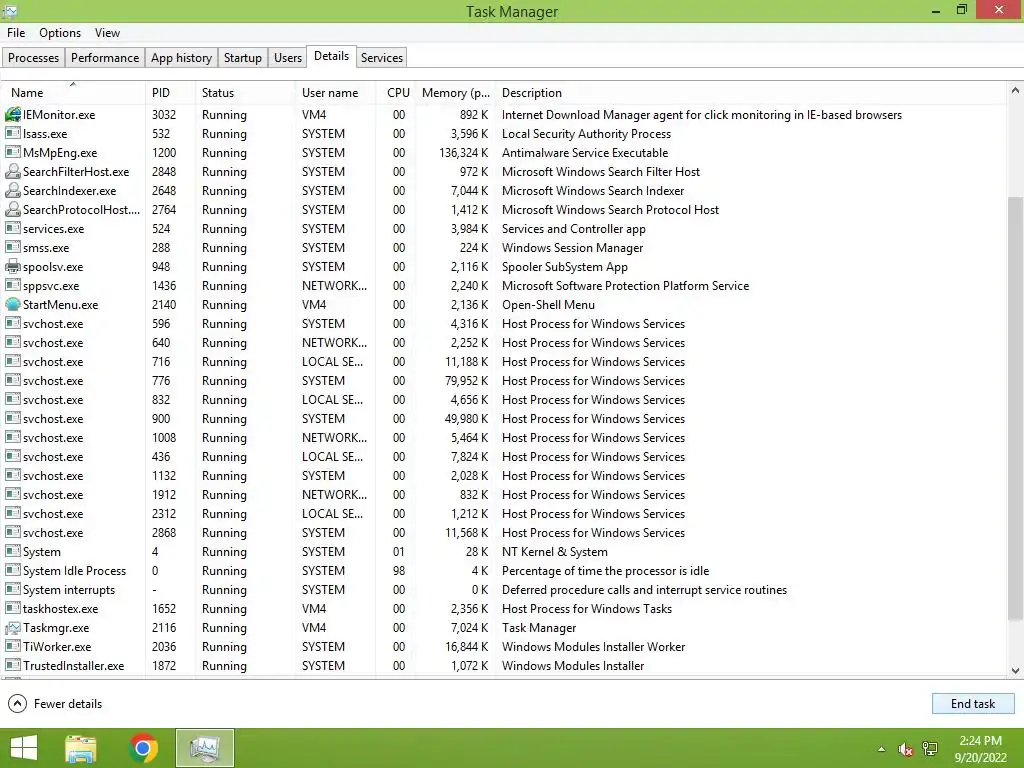Launch Google Chrome from the taskbar
Screen dimensions: 1024x768
pyautogui.click(x=144, y=748)
